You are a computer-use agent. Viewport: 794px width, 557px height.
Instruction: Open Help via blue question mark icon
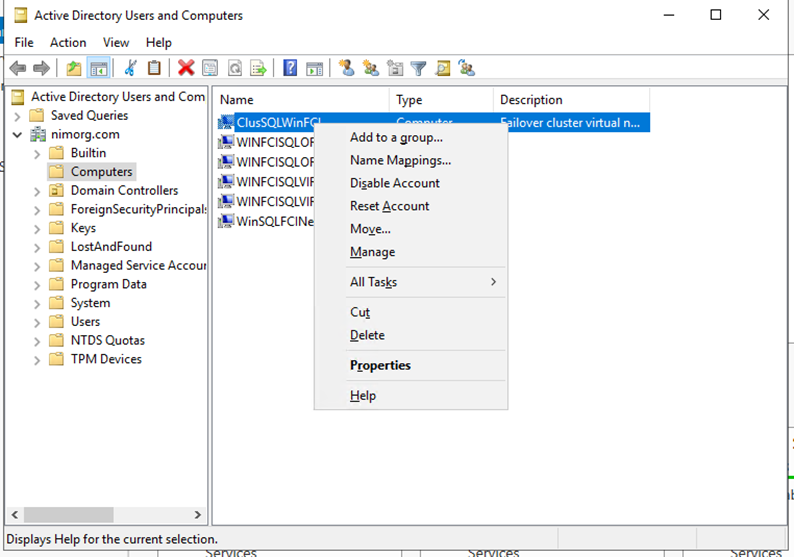(290, 68)
